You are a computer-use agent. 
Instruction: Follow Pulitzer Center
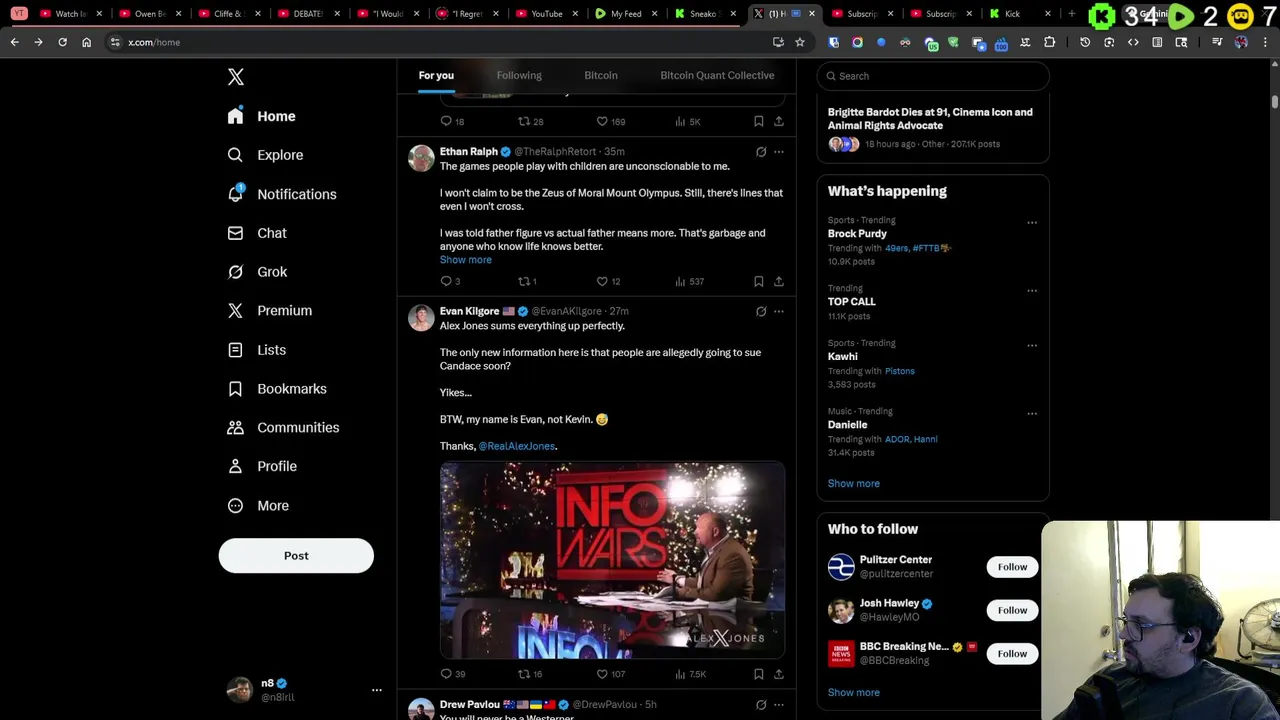[x=1012, y=567]
